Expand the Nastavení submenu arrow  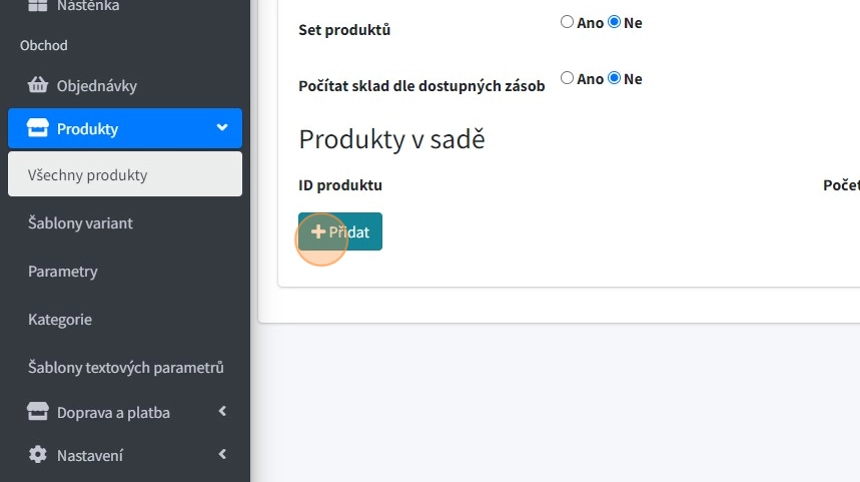[x=222, y=455]
